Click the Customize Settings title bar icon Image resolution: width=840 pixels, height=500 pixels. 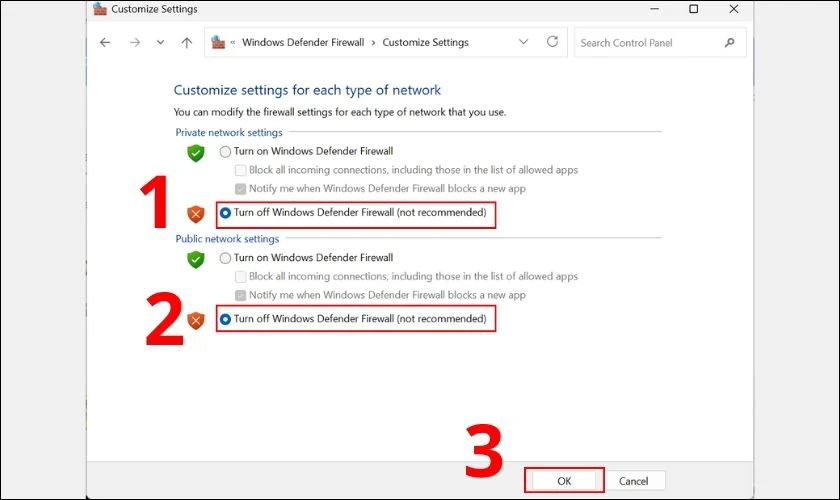coord(100,9)
